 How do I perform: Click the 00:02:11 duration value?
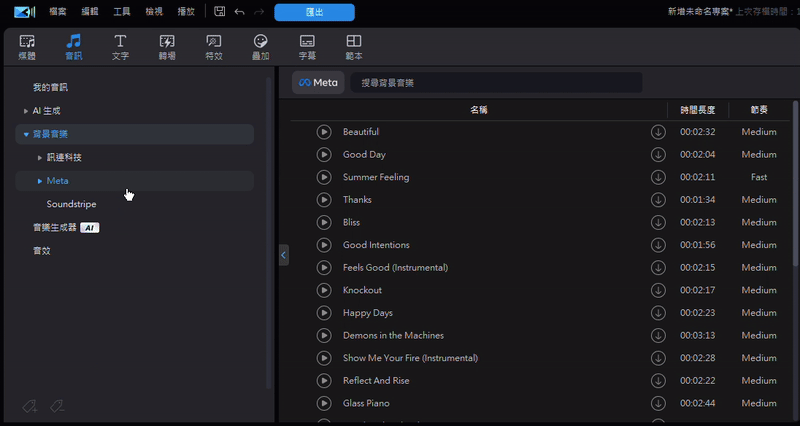697,177
